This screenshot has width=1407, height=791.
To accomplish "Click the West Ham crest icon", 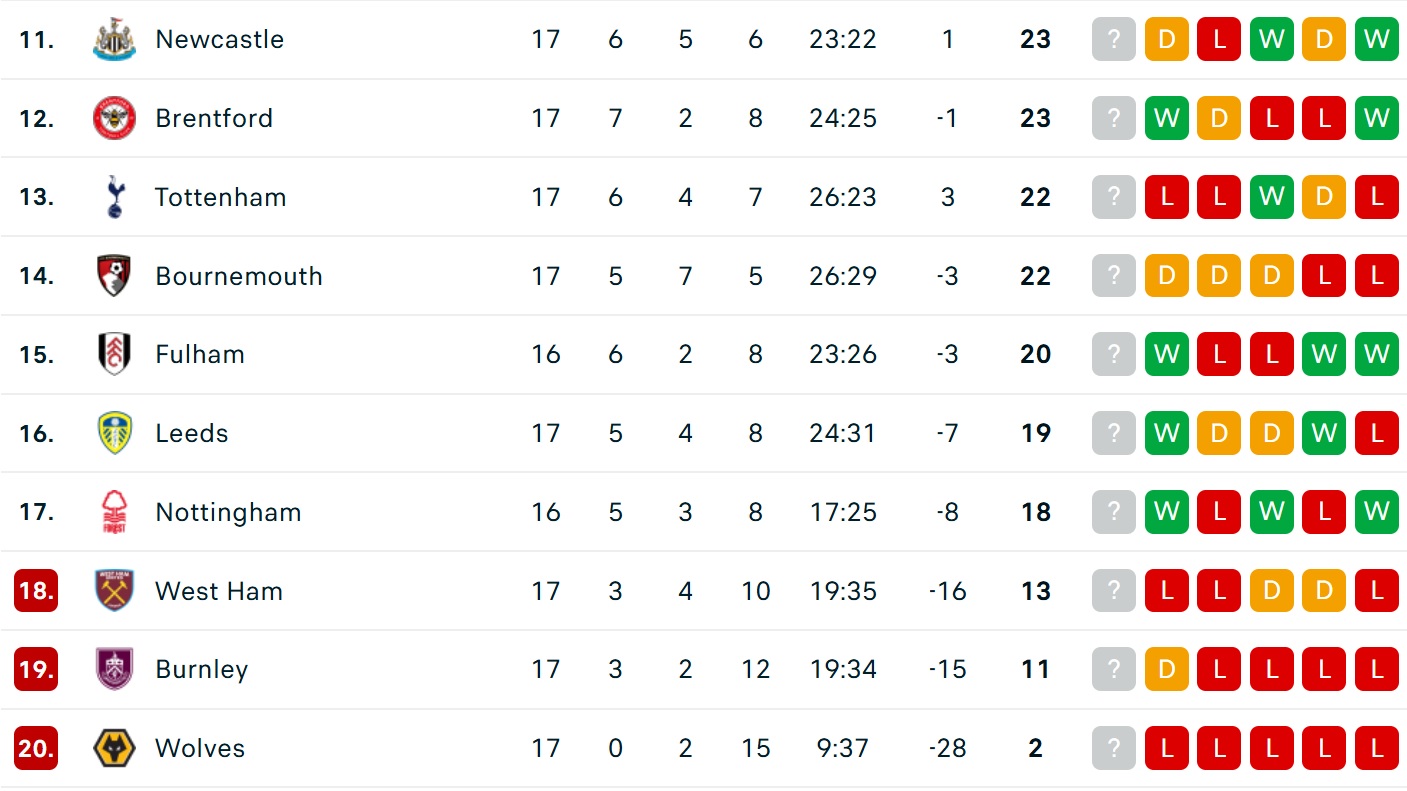I will tap(114, 591).
